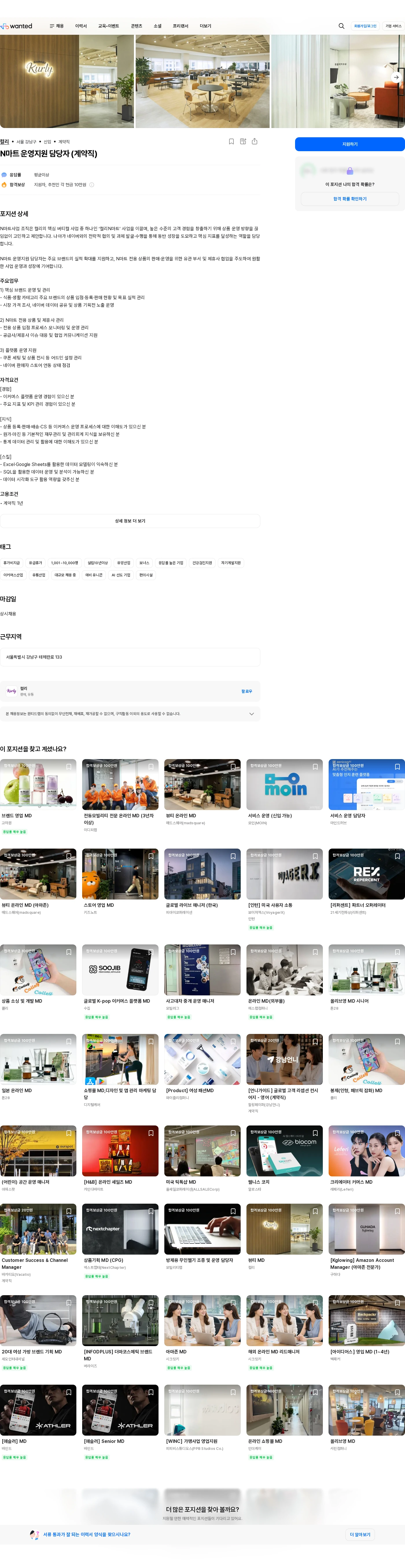405x1568 pixels.
Task: Bookmark the 올리브영 MD 시니어 card
Action: click(397, 952)
